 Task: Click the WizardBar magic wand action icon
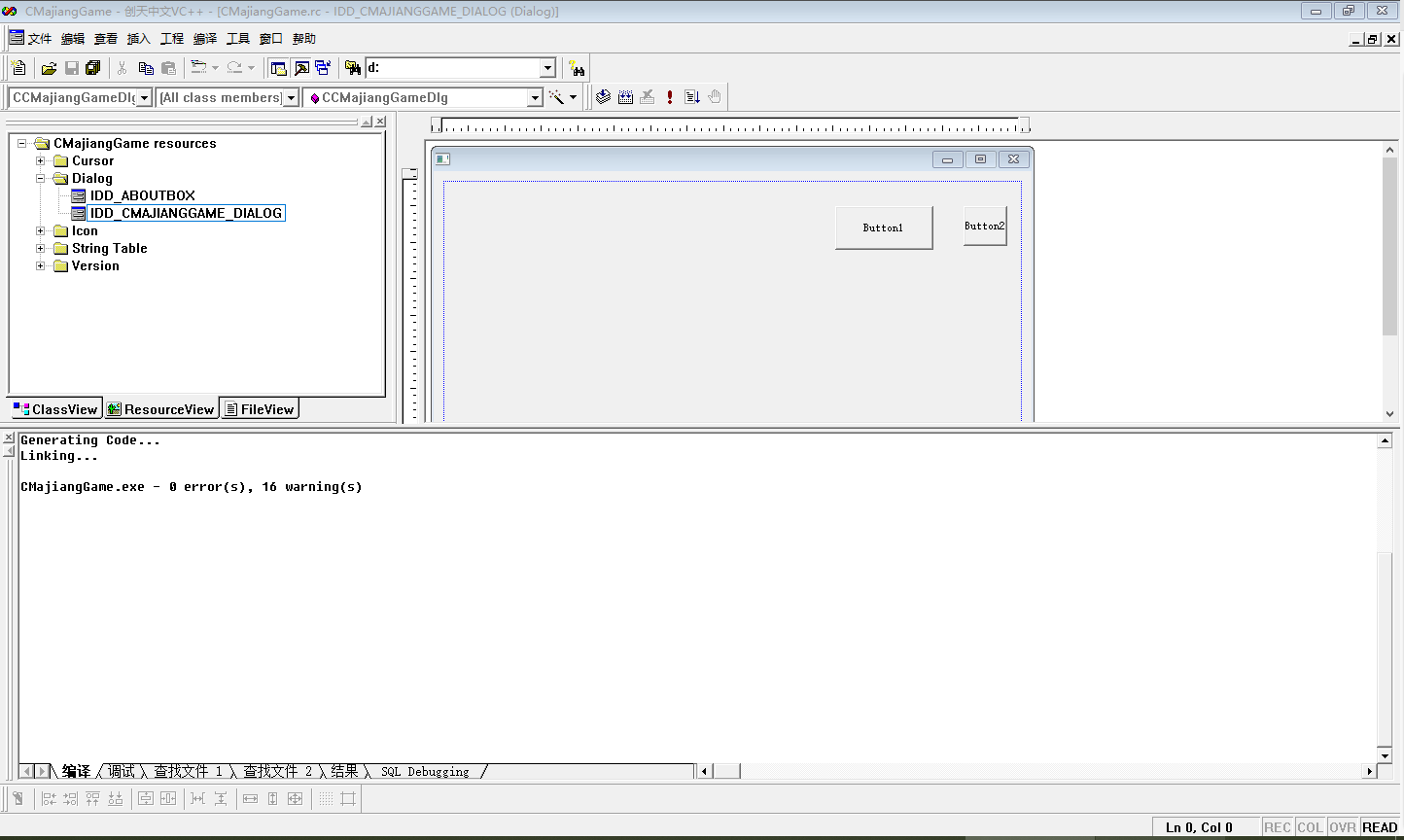point(556,97)
